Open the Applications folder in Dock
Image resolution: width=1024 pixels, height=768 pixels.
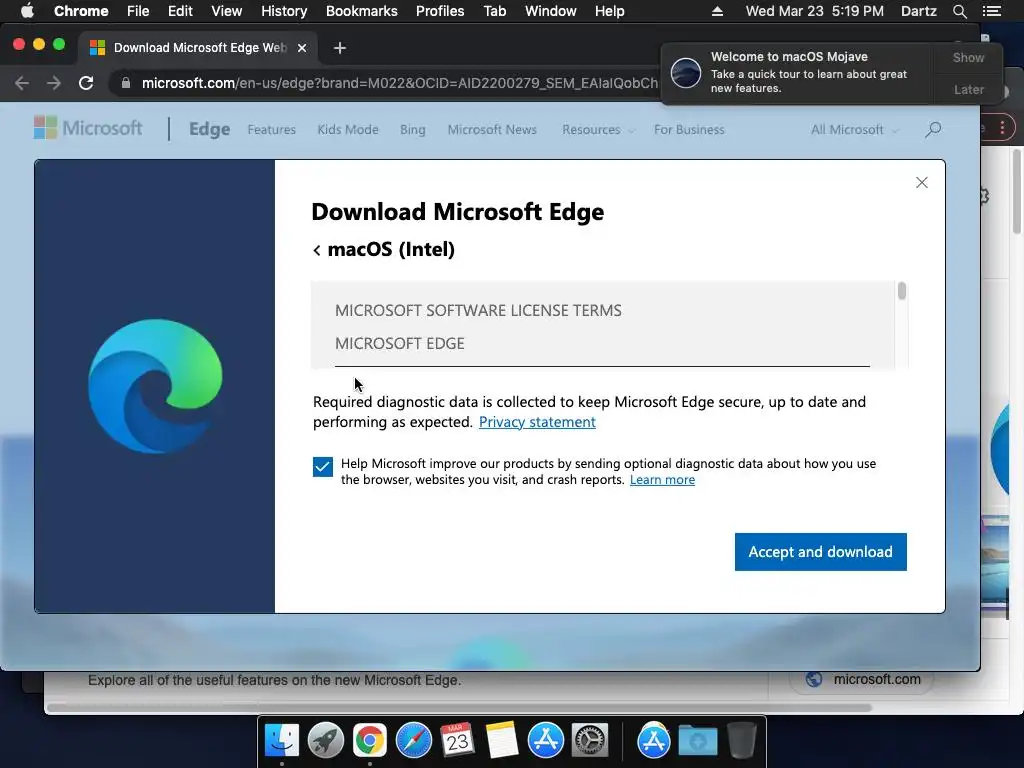(654, 741)
